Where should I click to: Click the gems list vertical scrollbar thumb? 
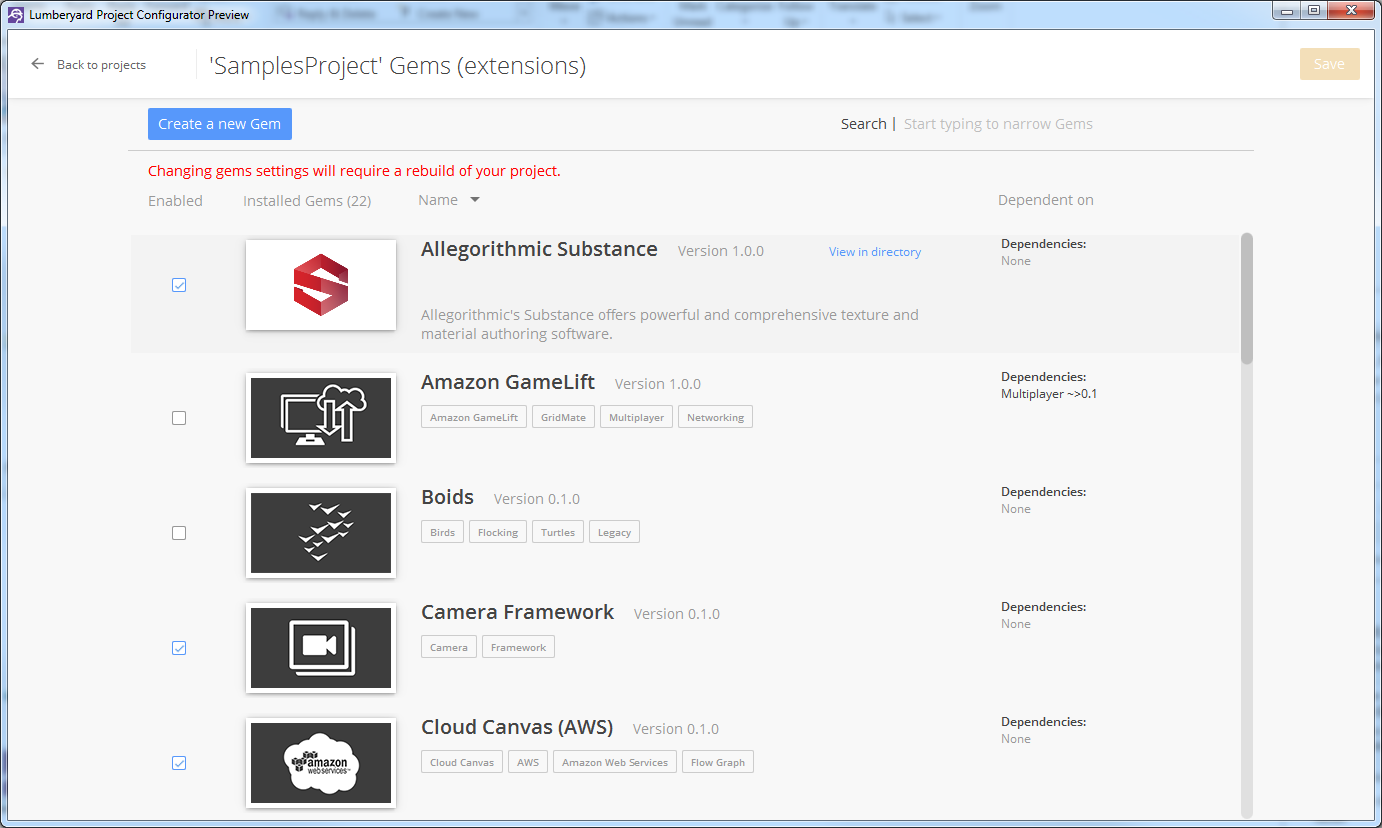[x=1246, y=298]
